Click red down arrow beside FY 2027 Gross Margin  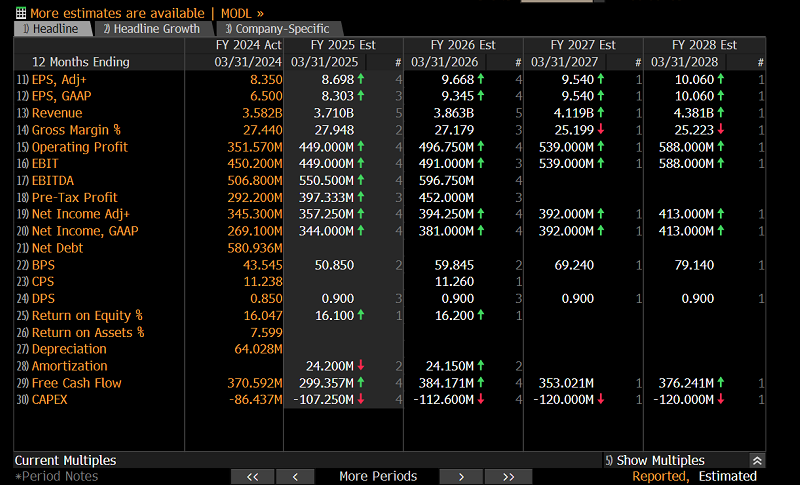tap(601, 130)
